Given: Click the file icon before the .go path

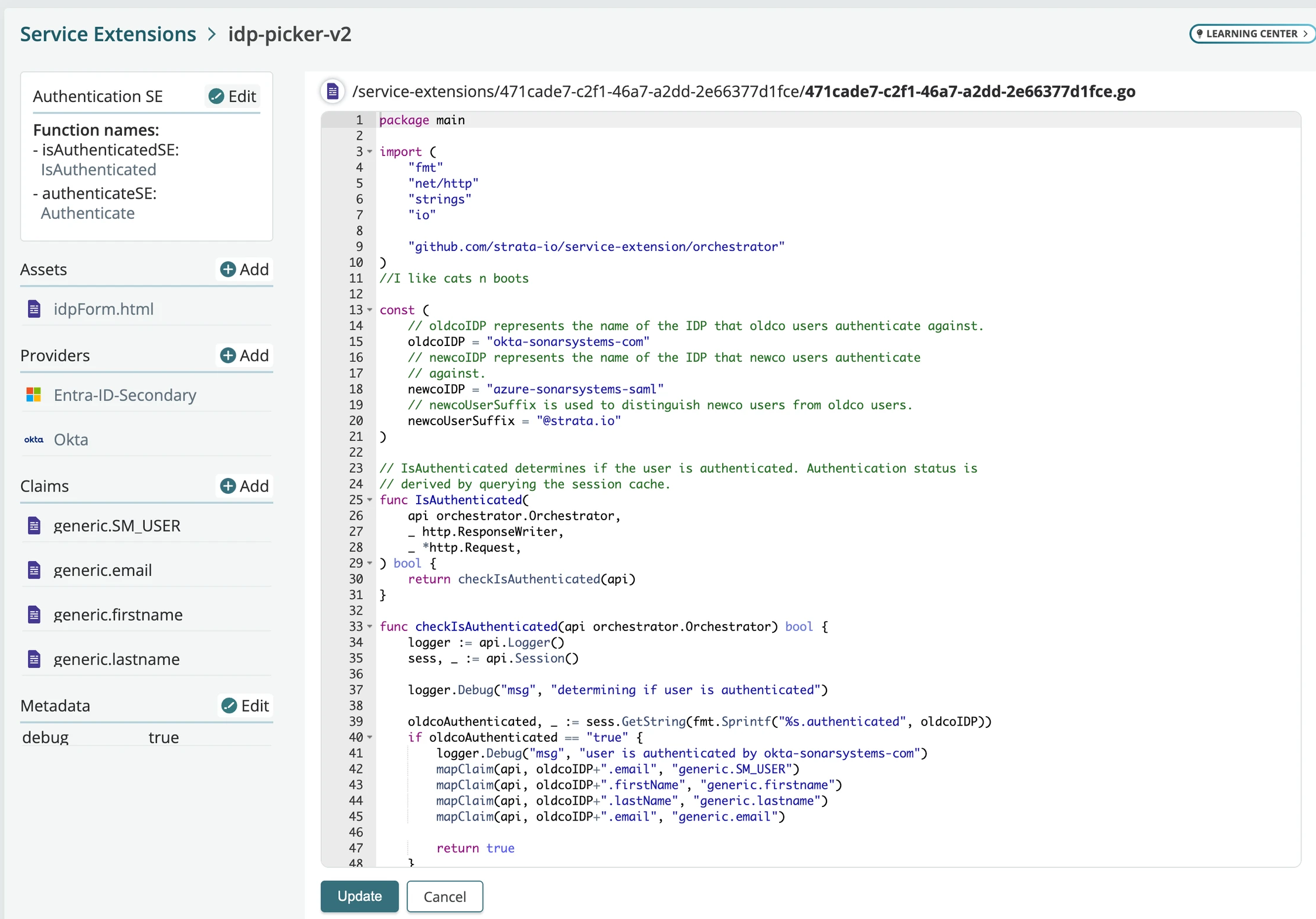Looking at the screenshot, I should point(332,91).
